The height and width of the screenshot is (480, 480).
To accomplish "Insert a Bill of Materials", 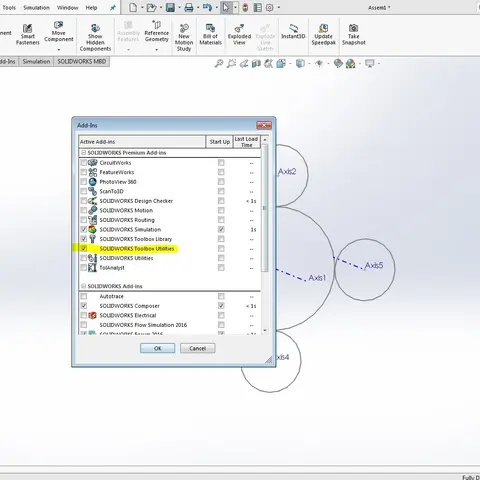I will [x=210, y=34].
